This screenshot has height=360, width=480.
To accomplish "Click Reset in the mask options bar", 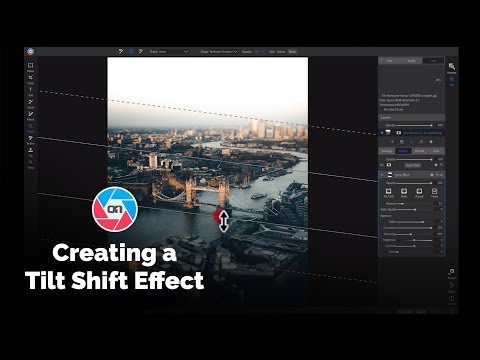I will [292, 52].
